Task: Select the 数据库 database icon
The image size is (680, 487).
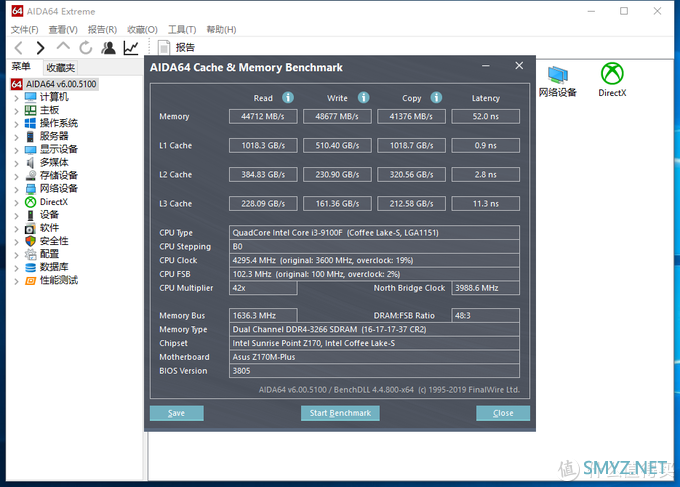Action: [x=30, y=267]
